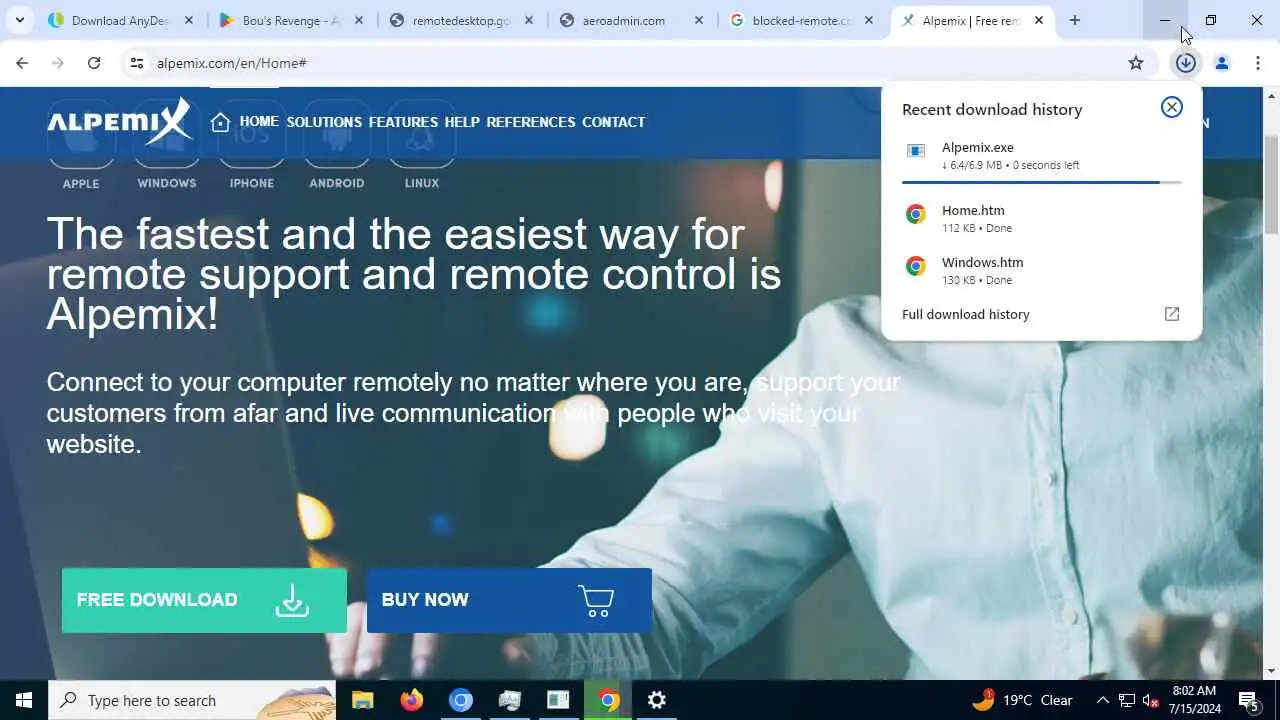Open a new tab with plus button
This screenshot has height=720, width=1280.
[x=1075, y=20]
